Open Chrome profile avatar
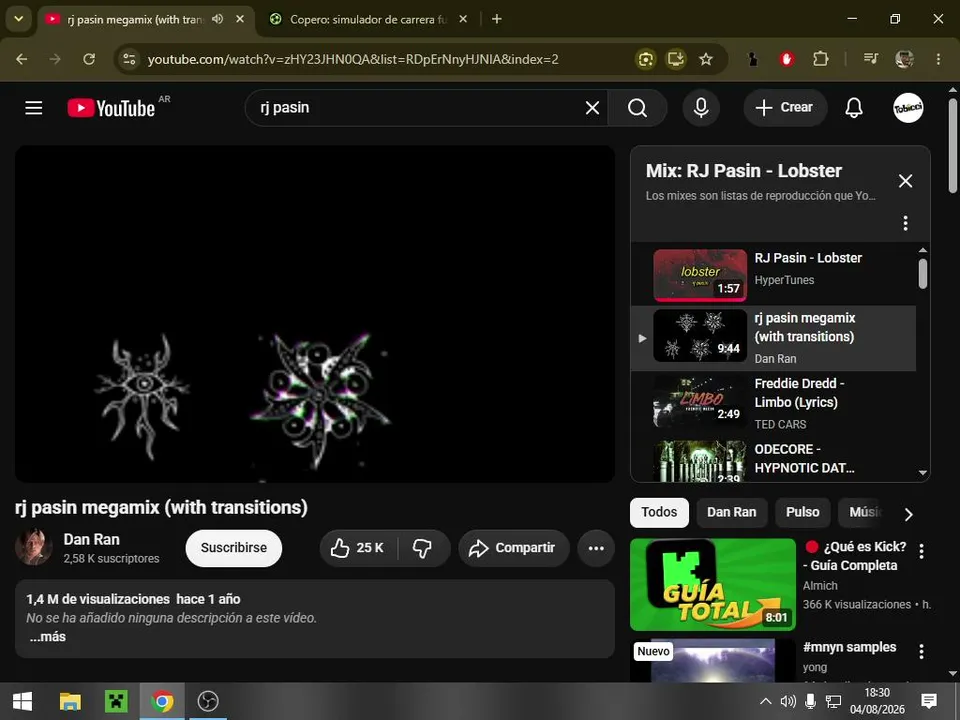This screenshot has height=720, width=960. (x=904, y=59)
